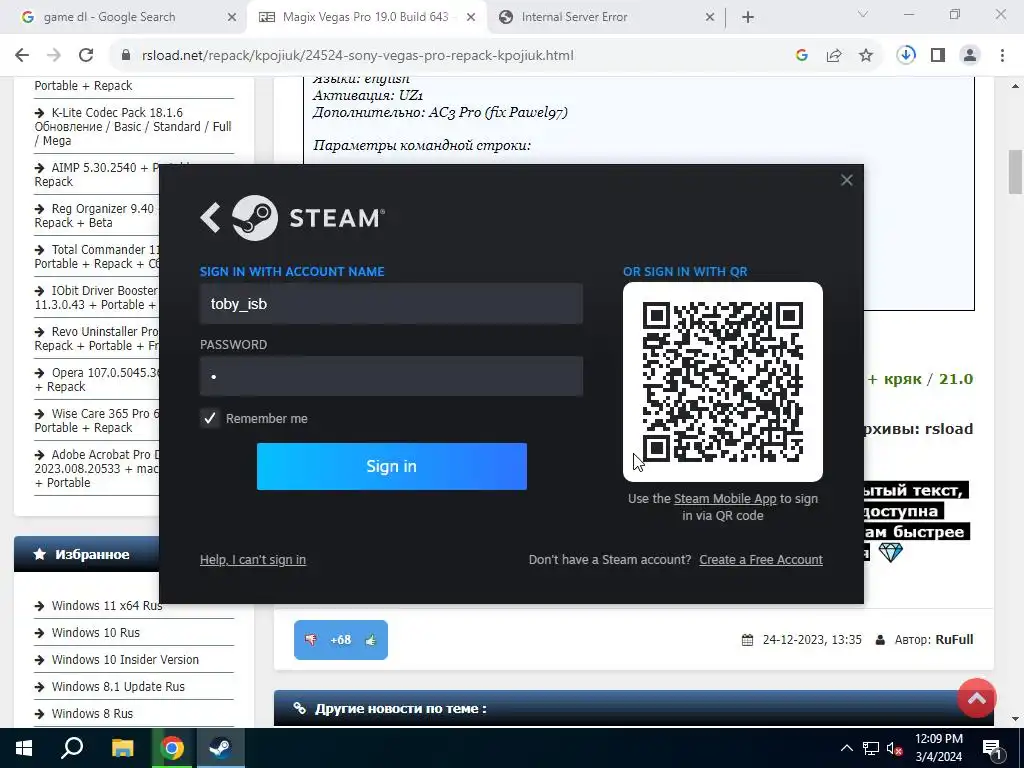This screenshot has width=1024, height=768.
Task: Open the Chrome downloads icon
Action: (x=906, y=56)
